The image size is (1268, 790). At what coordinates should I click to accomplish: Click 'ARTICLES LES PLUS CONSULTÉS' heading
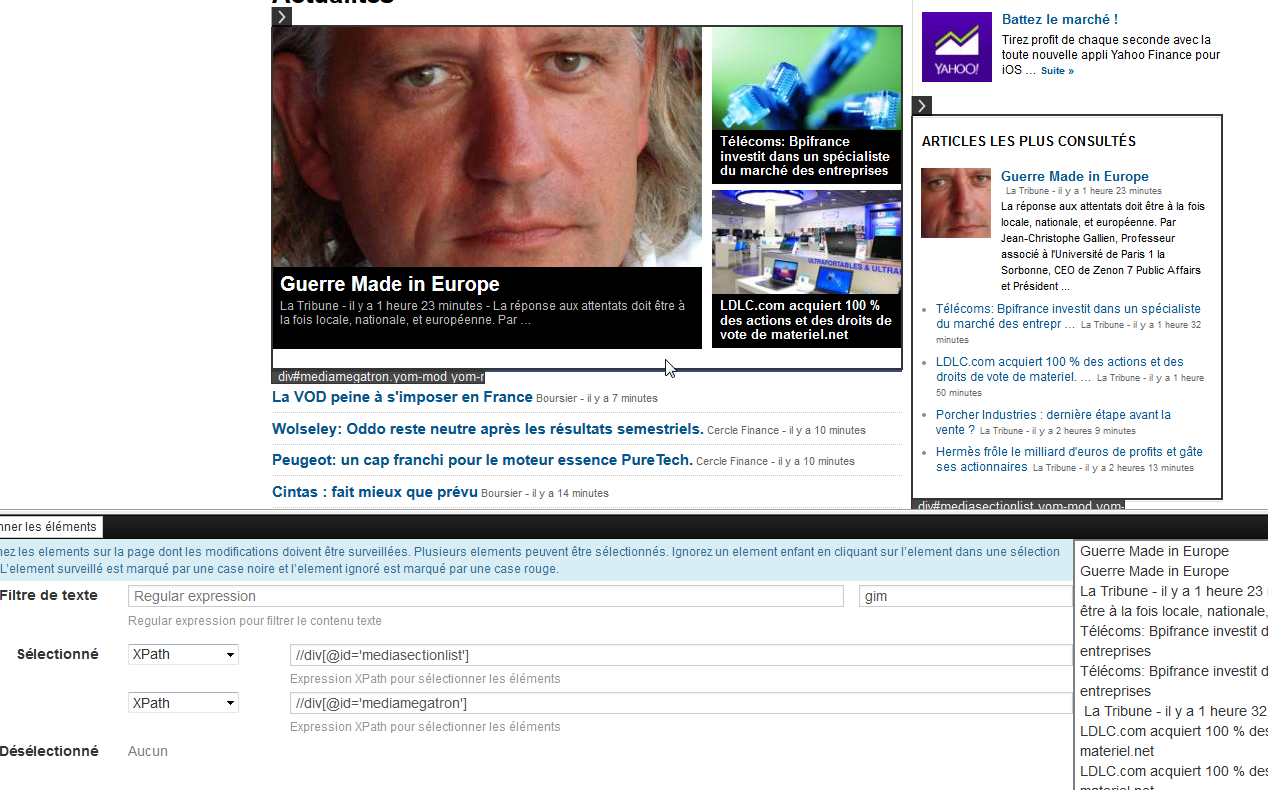[x=1029, y=142]
